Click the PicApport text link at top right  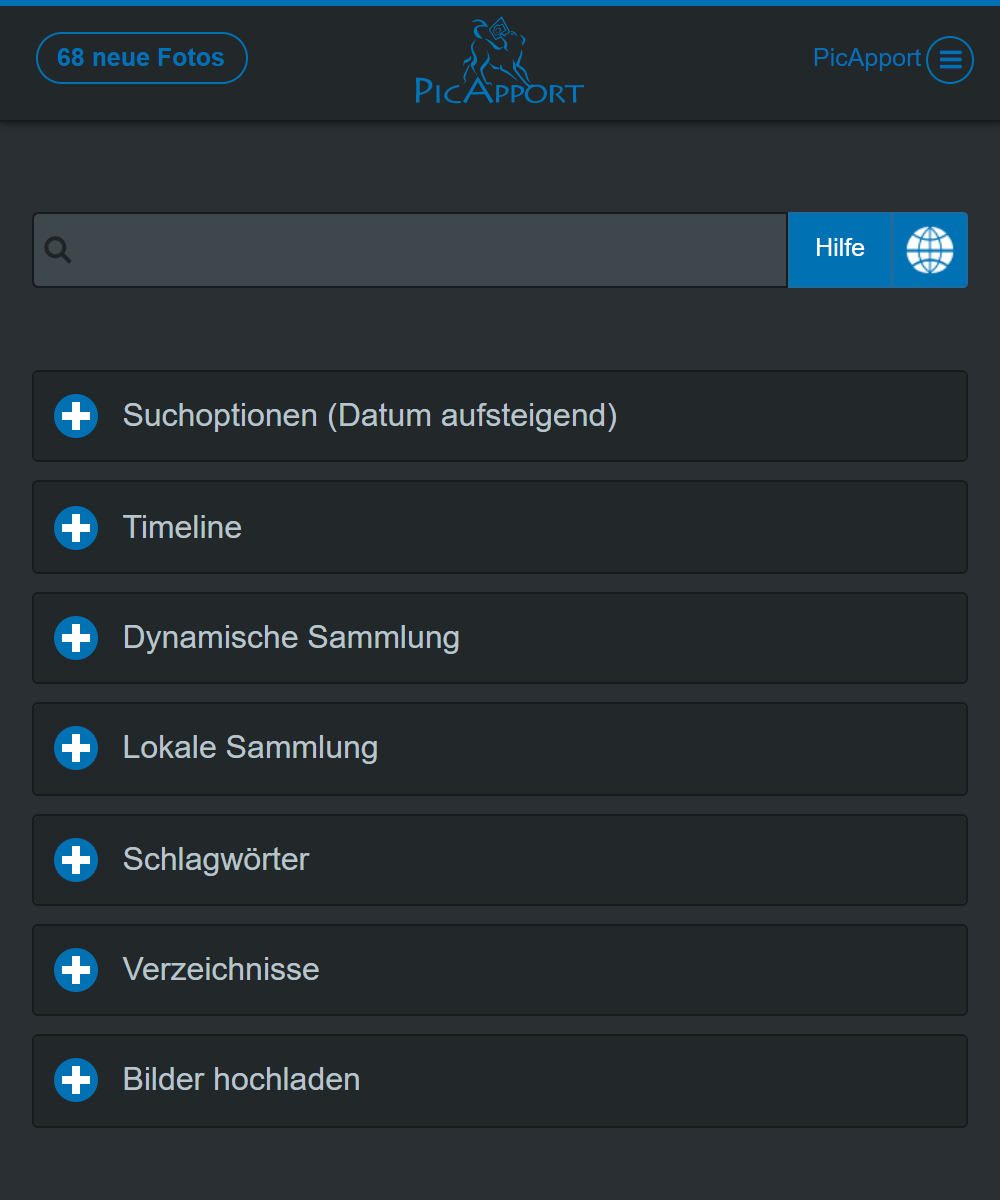(x=866, y=58)
